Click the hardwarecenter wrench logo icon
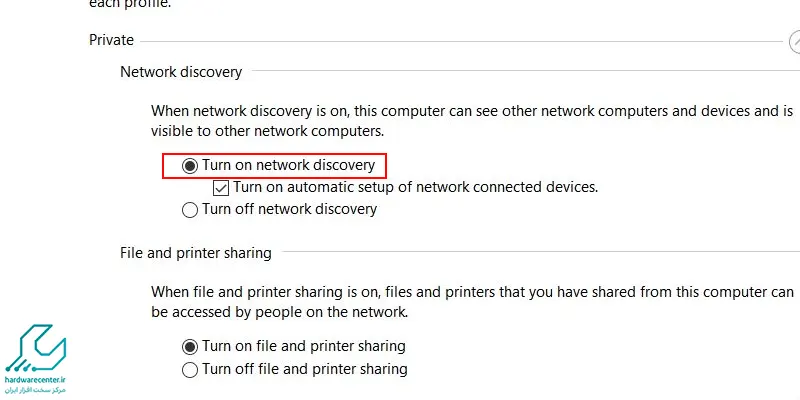The width and height of the screenshot is (800, 400). coord(35,348)
